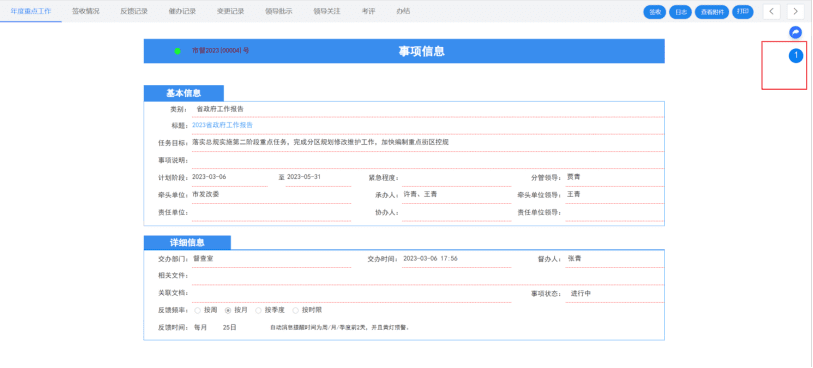This screenshot has width=813, height=368.
Task: Click the 督办人 value 张青
Action: [x=574, y=258]
